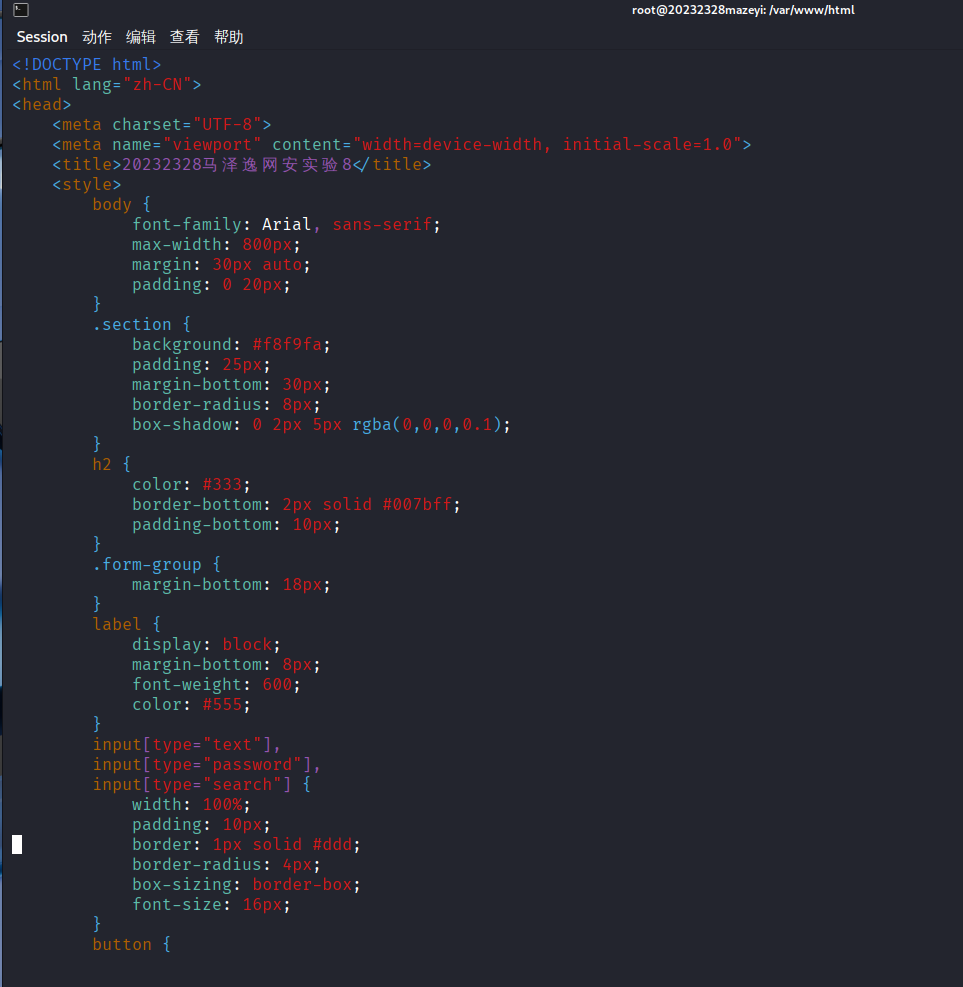
Task: Open the Session menu
Action: (42, 37)
